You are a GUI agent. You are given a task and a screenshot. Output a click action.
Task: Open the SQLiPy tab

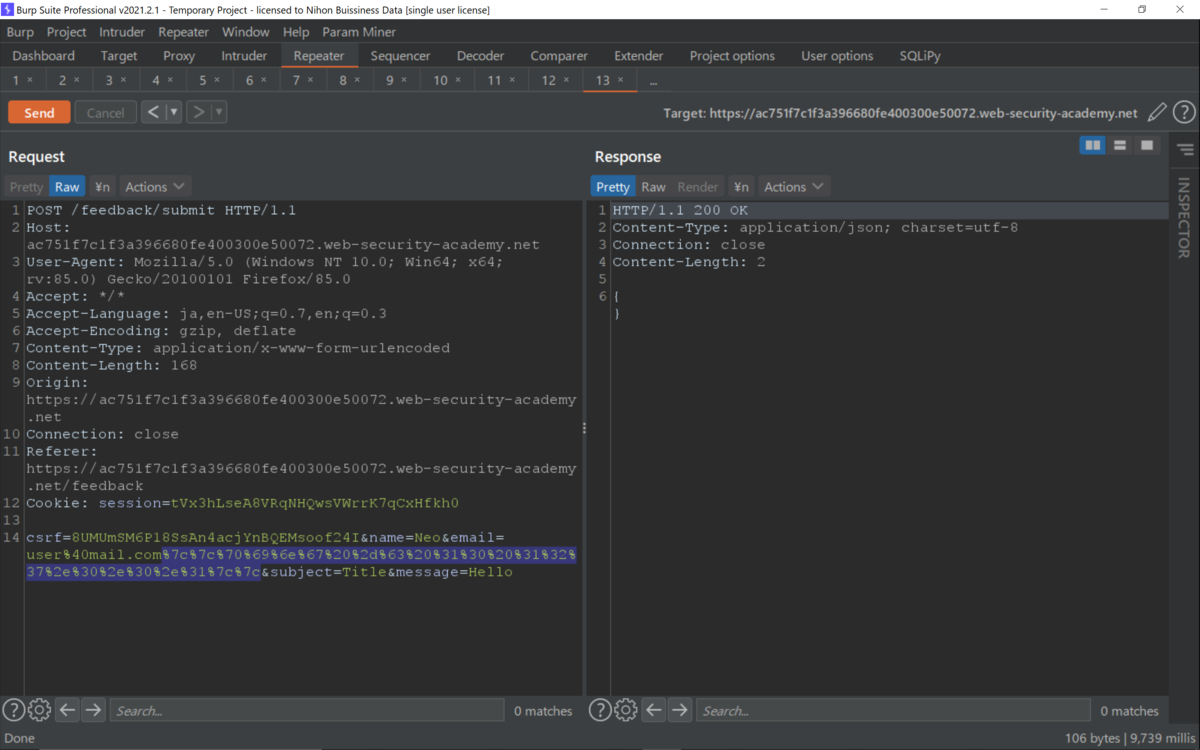point(920,56)
